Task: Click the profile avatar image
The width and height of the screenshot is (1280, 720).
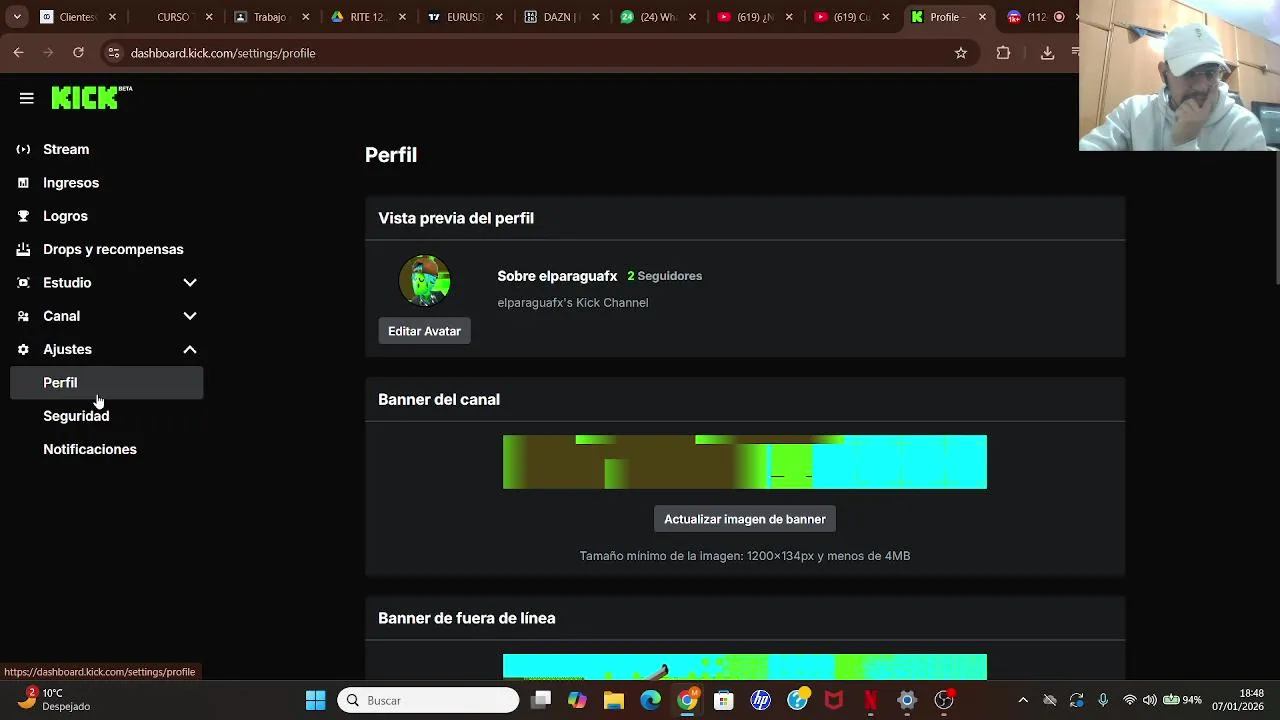Action: pyautogui.click(x=424, y=280)
